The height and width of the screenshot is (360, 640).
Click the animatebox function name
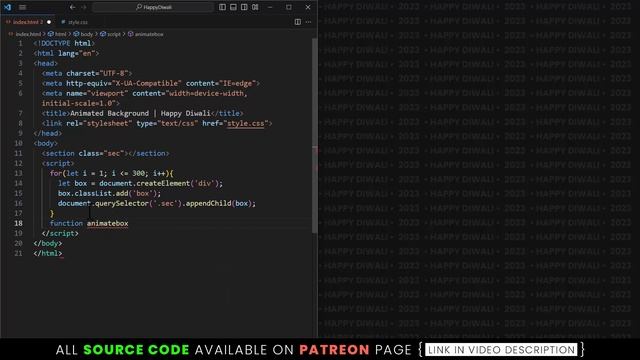tap(107, 223)
